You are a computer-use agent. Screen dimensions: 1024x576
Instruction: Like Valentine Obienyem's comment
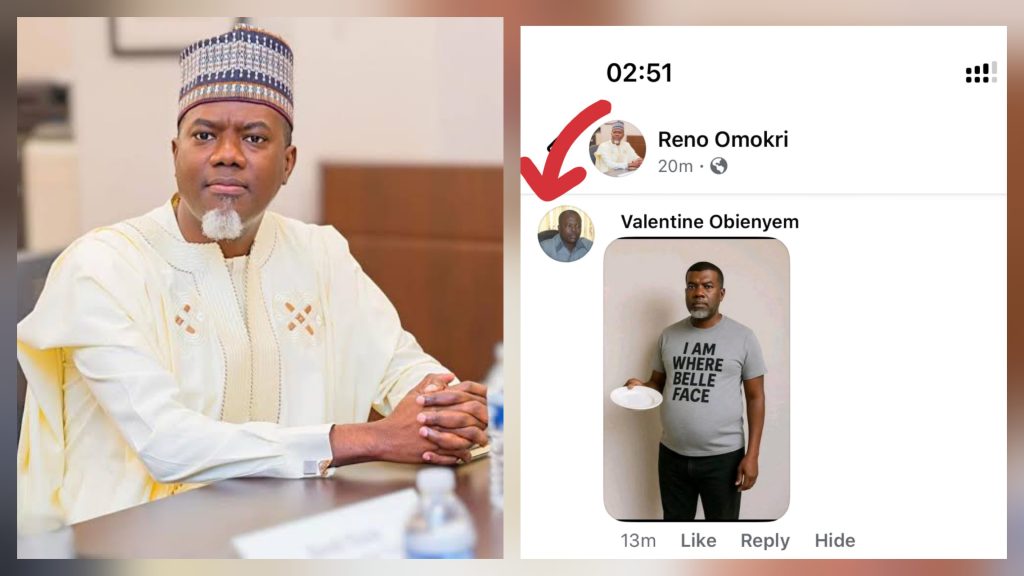point(698,541)
